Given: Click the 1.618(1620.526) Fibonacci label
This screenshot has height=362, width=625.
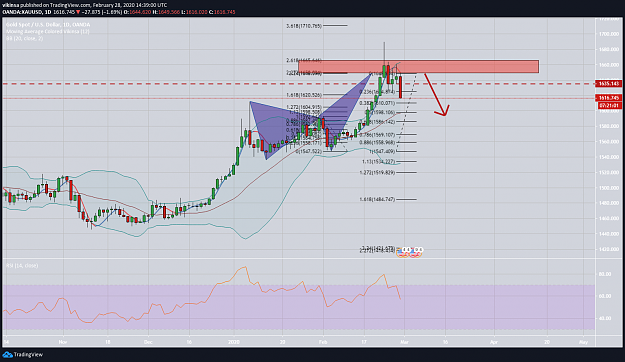Looking at the screenshot, I should click(304, 95).
